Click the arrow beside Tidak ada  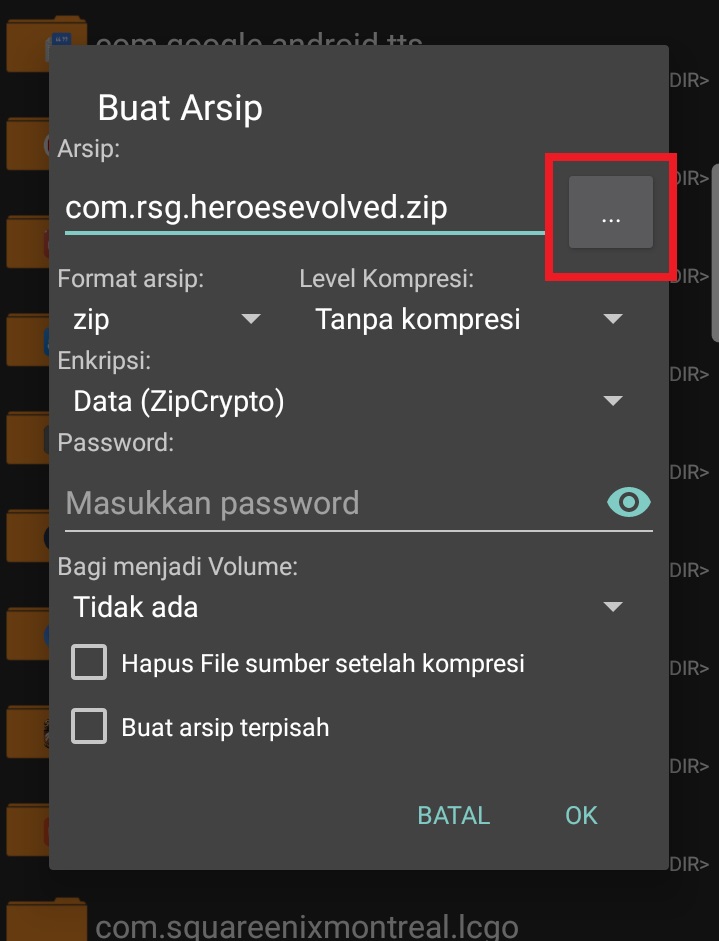coord(613,607)
